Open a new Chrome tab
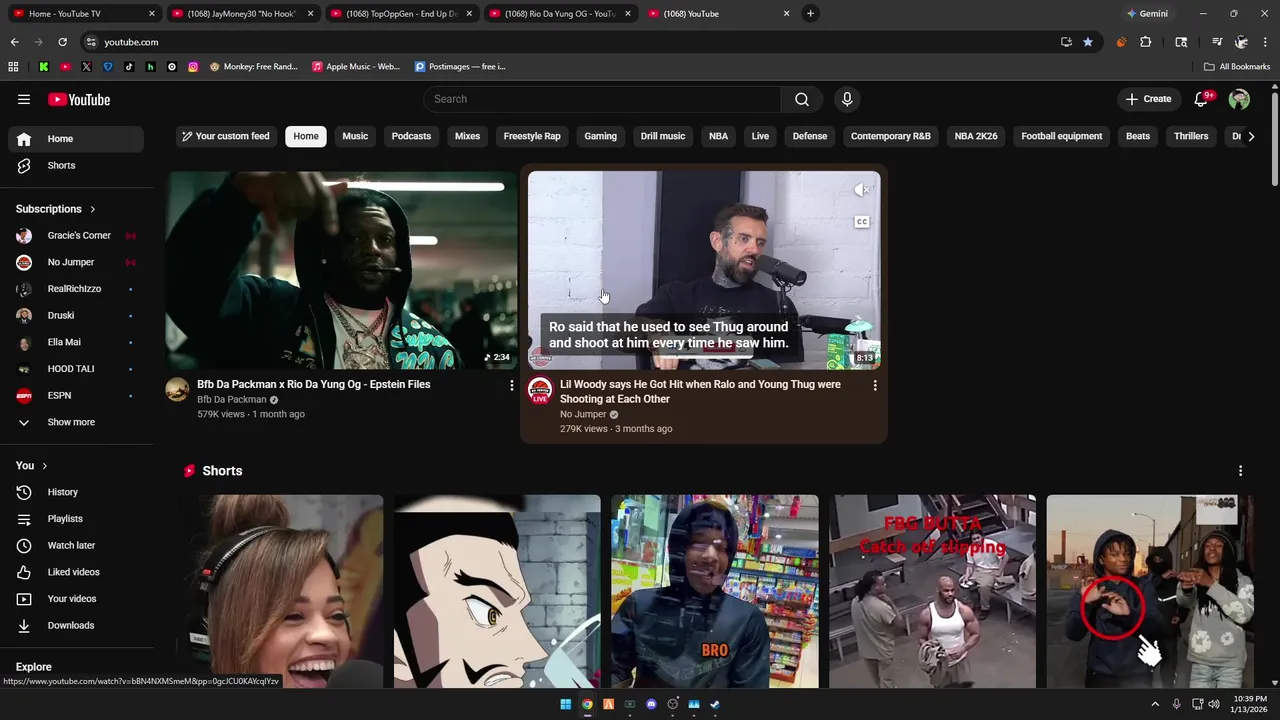 [810, 14]
